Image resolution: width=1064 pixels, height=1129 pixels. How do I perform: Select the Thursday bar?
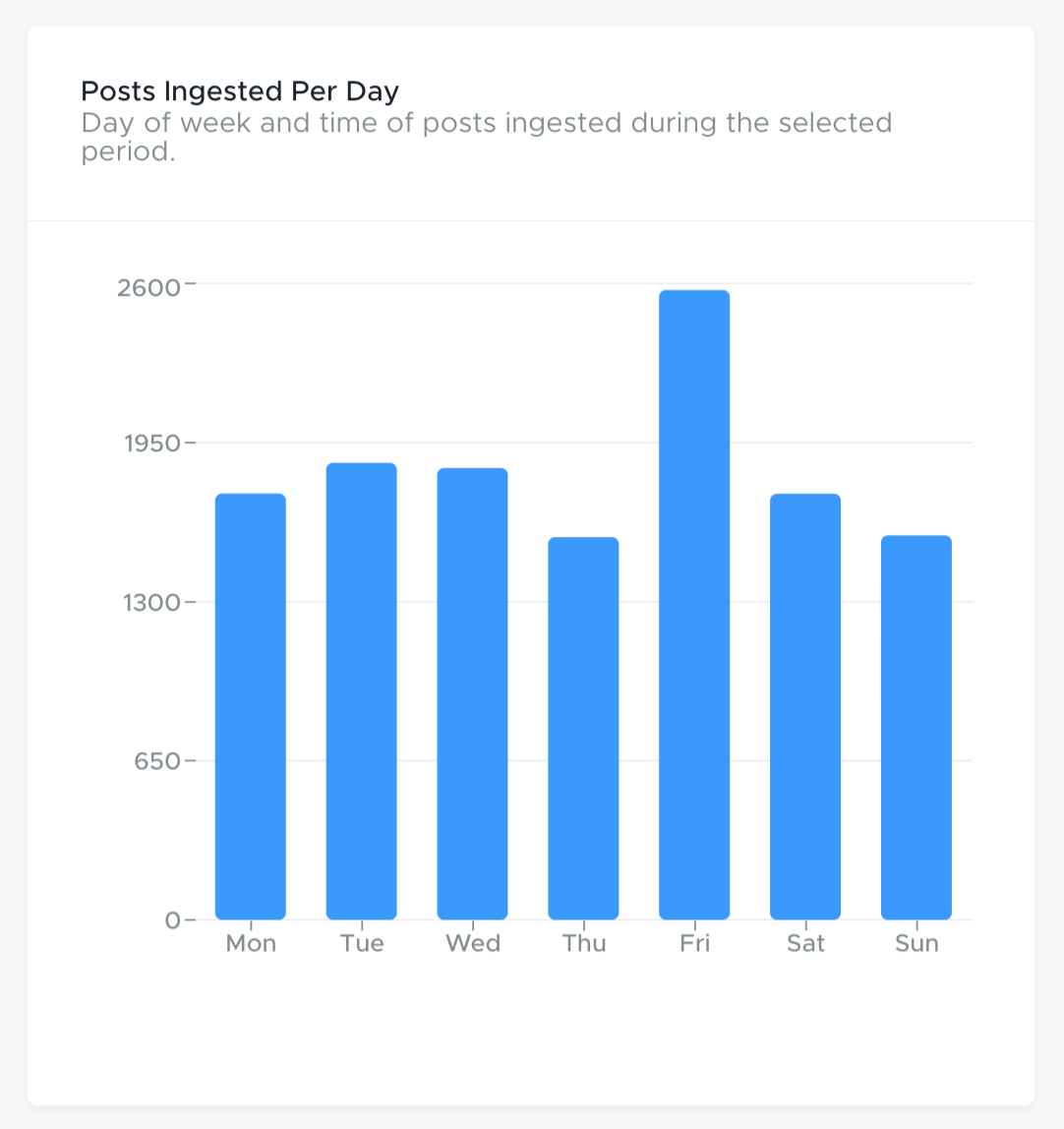click(583, 728)
